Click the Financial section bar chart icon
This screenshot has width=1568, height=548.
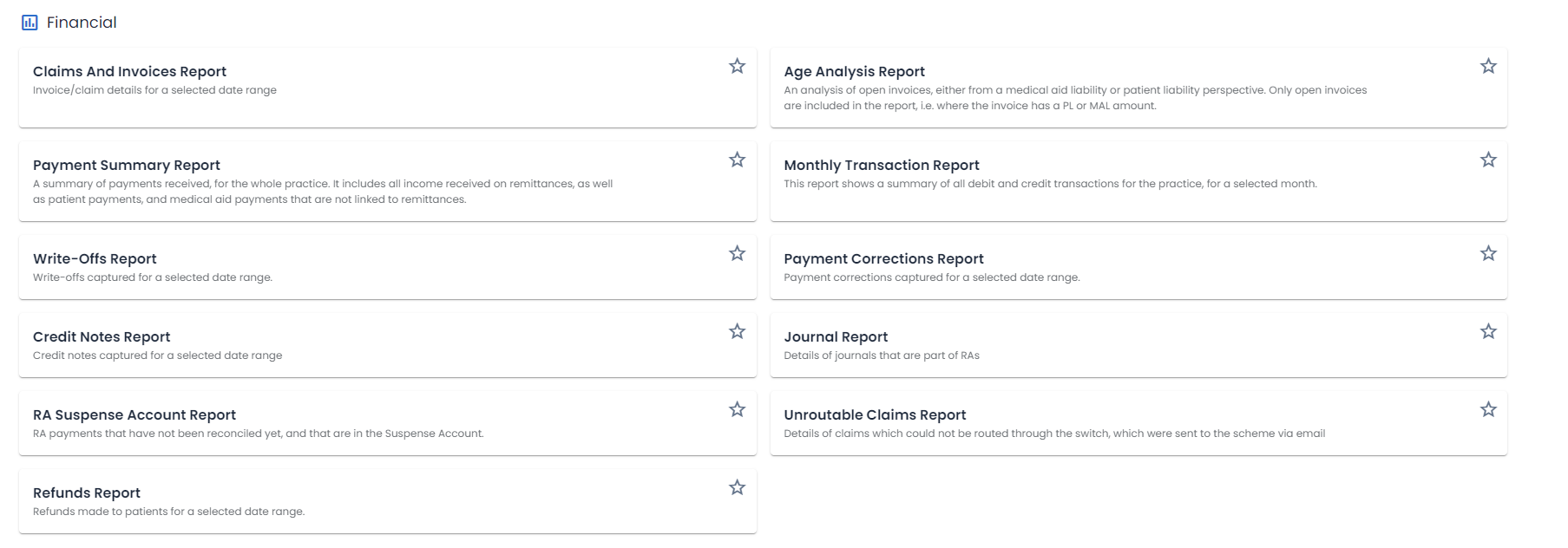30,21
